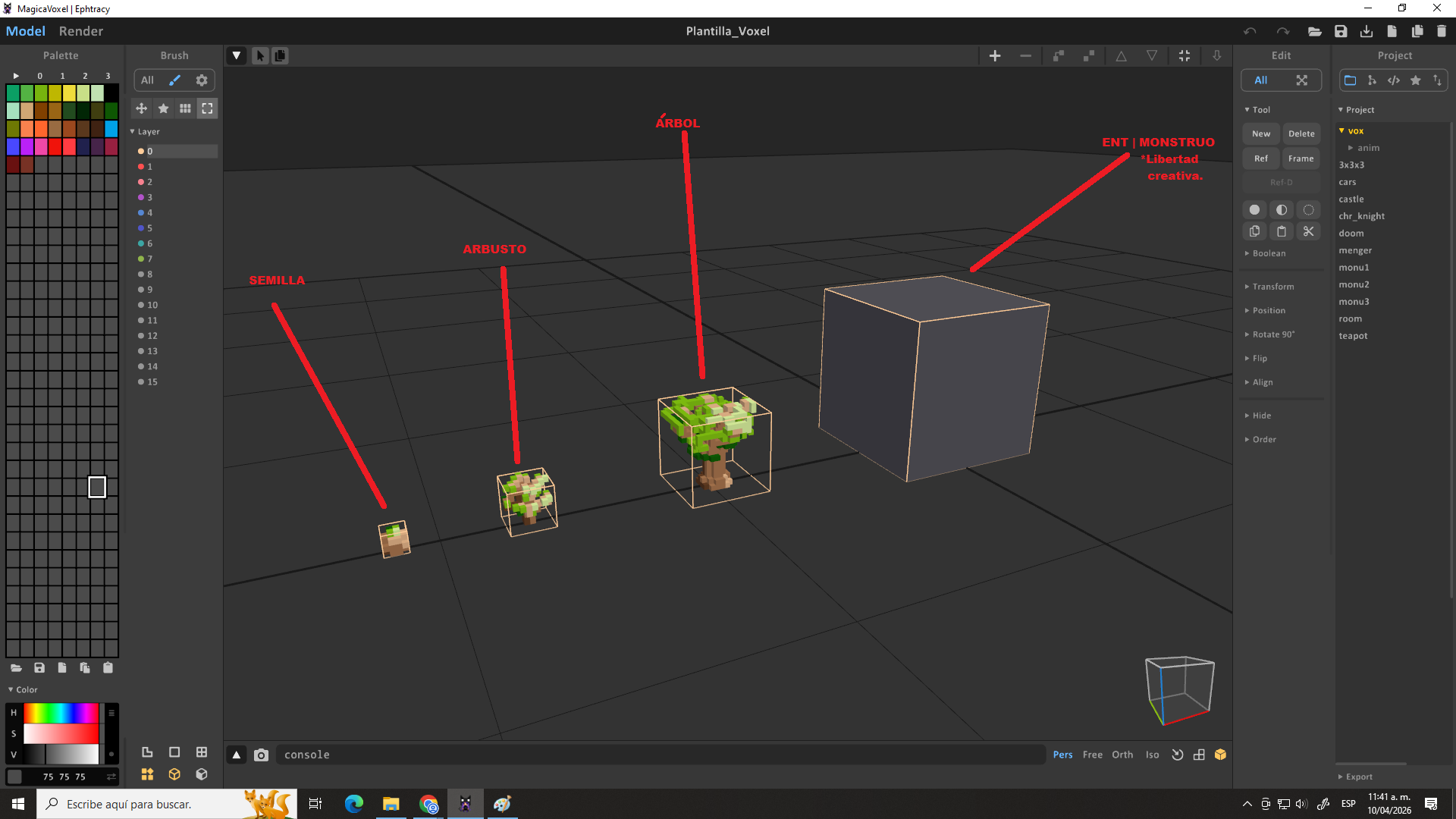Image resolution: width=1456 pixels, height=819 pixels.
Task: Switch camera to Orth projection
Action: (1122, 755)
